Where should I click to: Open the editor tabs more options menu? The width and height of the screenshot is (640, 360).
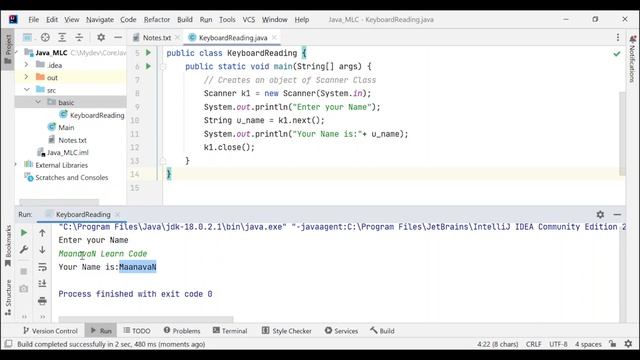618,38
